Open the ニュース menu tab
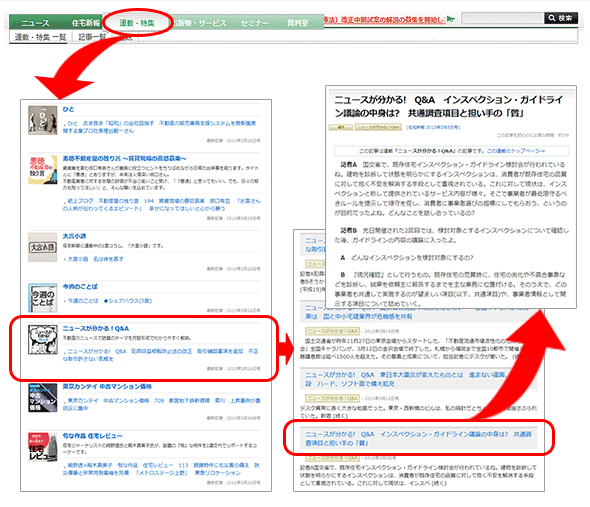The image size is (590, 507). click(35, 23)
